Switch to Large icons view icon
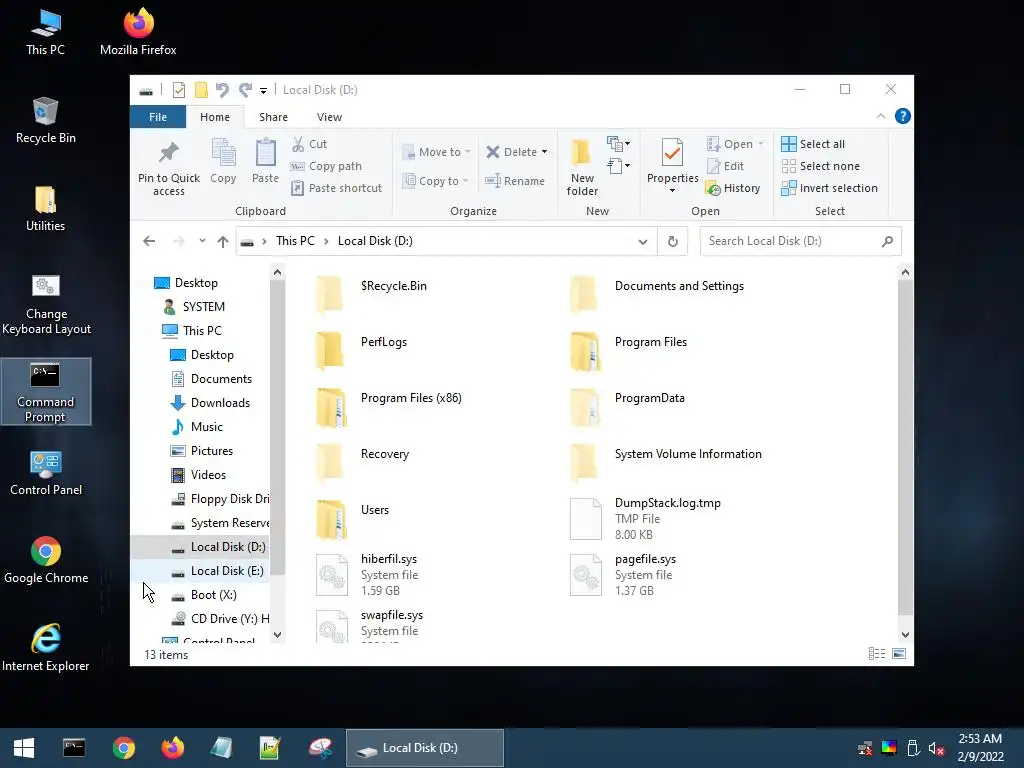This screenshot has height=768, width=1024. click(899, 654)
